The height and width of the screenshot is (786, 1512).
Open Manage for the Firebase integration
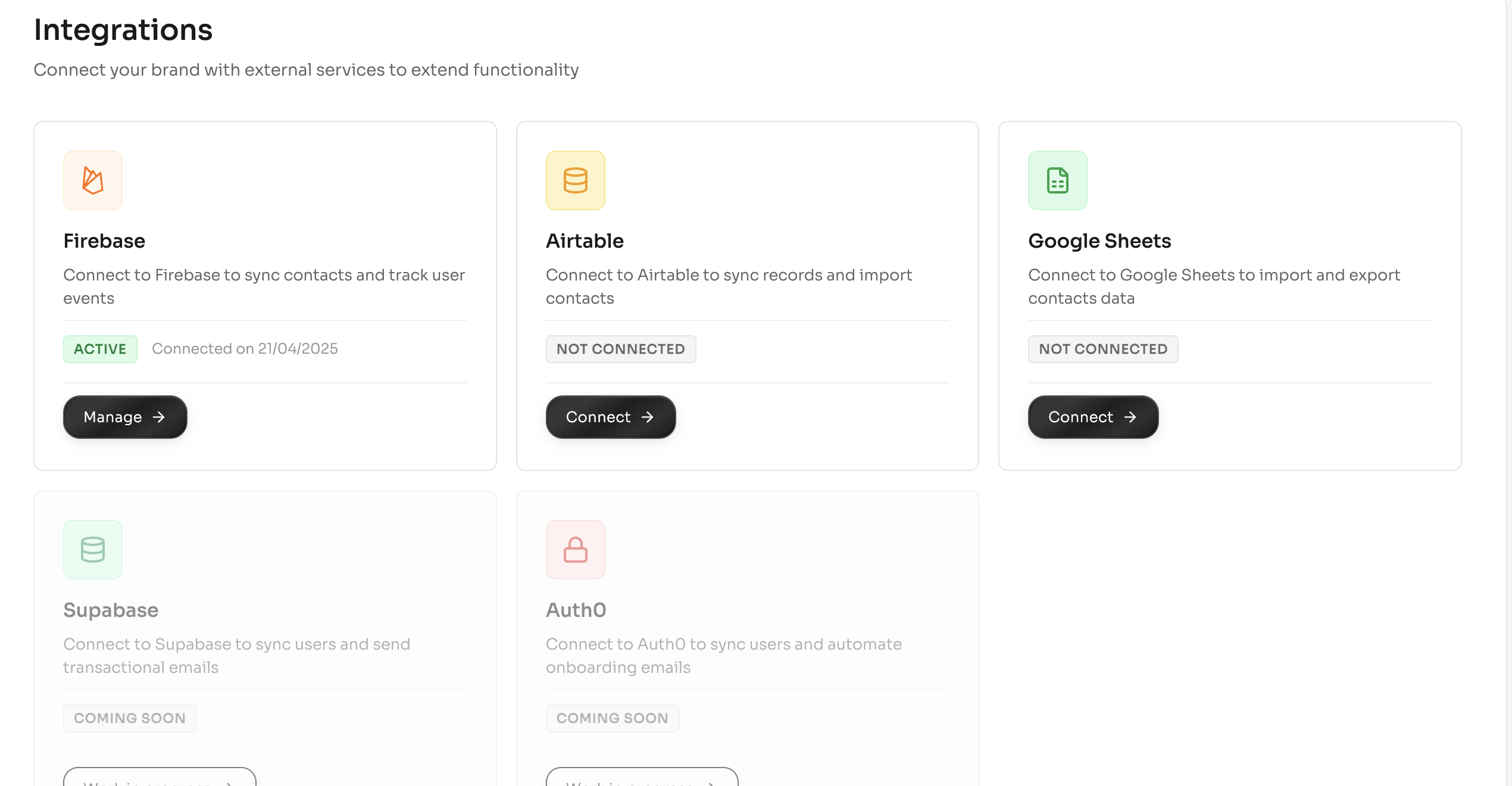coord(124,417)
